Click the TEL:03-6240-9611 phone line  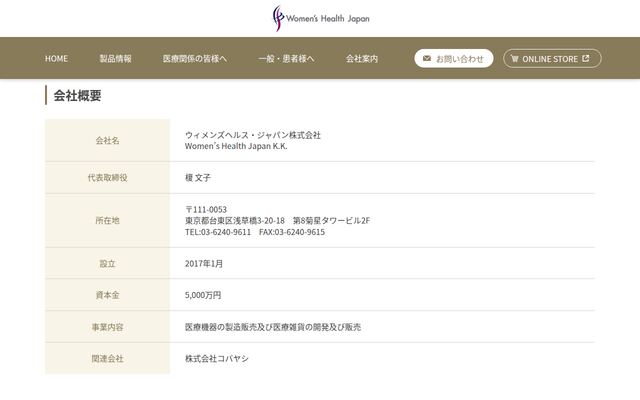tap(218, 232)
